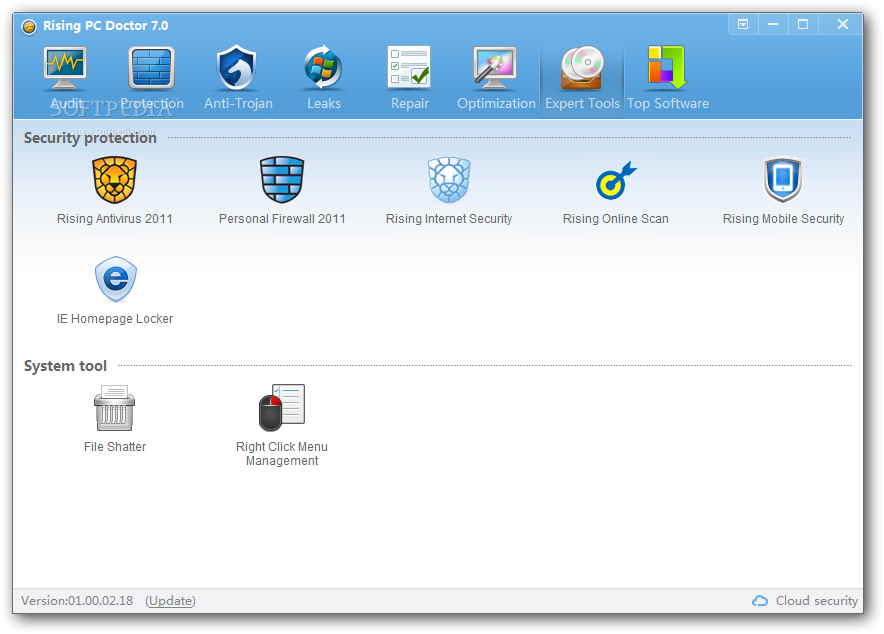Click the Top Software tab label
This screenshot has height=634, width=884.
point(668,104)
